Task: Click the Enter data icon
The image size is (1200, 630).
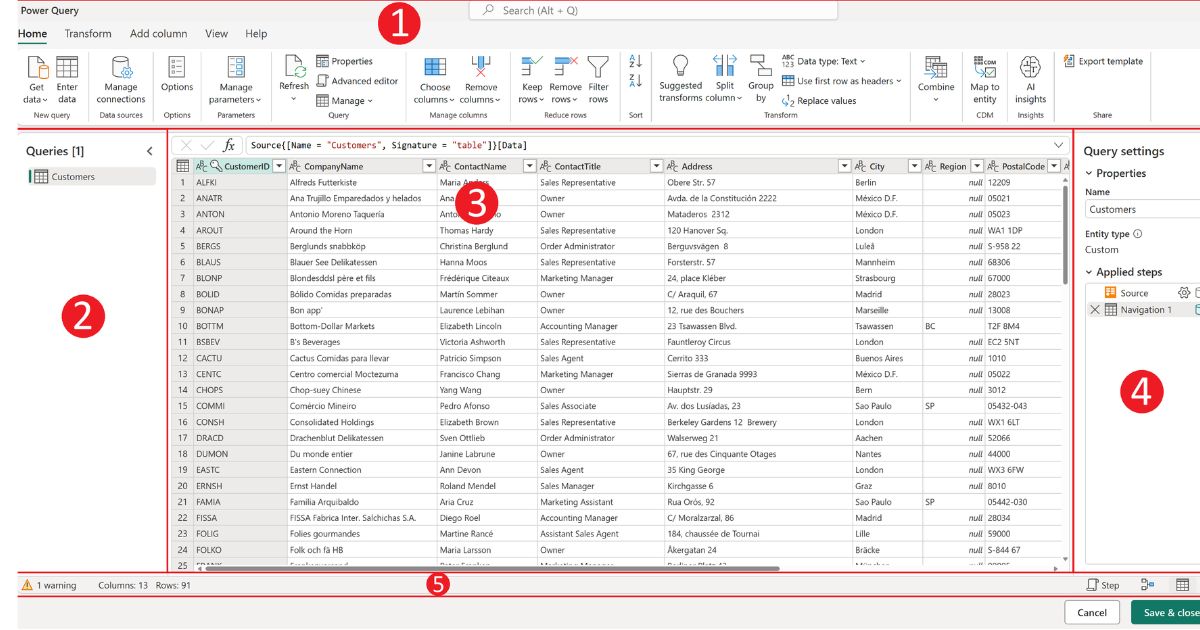Action: click(67, 67)
